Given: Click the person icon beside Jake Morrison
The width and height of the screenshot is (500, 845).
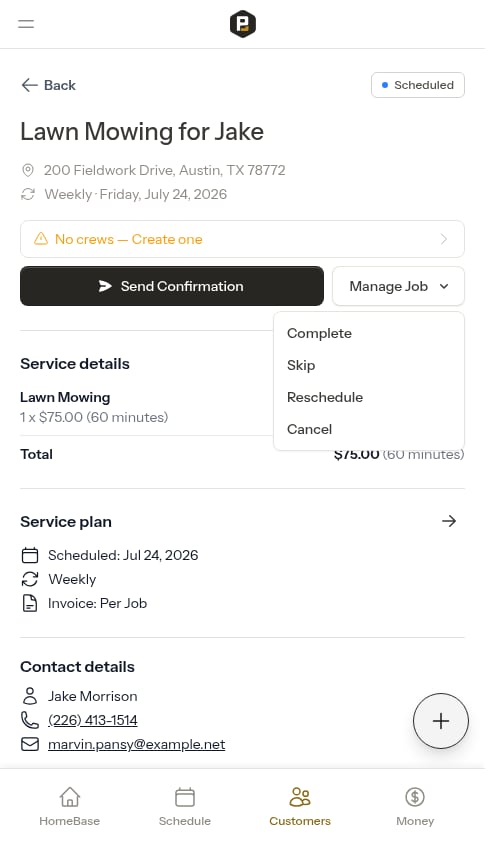Looking at the screenshot, I should (30, 696).
